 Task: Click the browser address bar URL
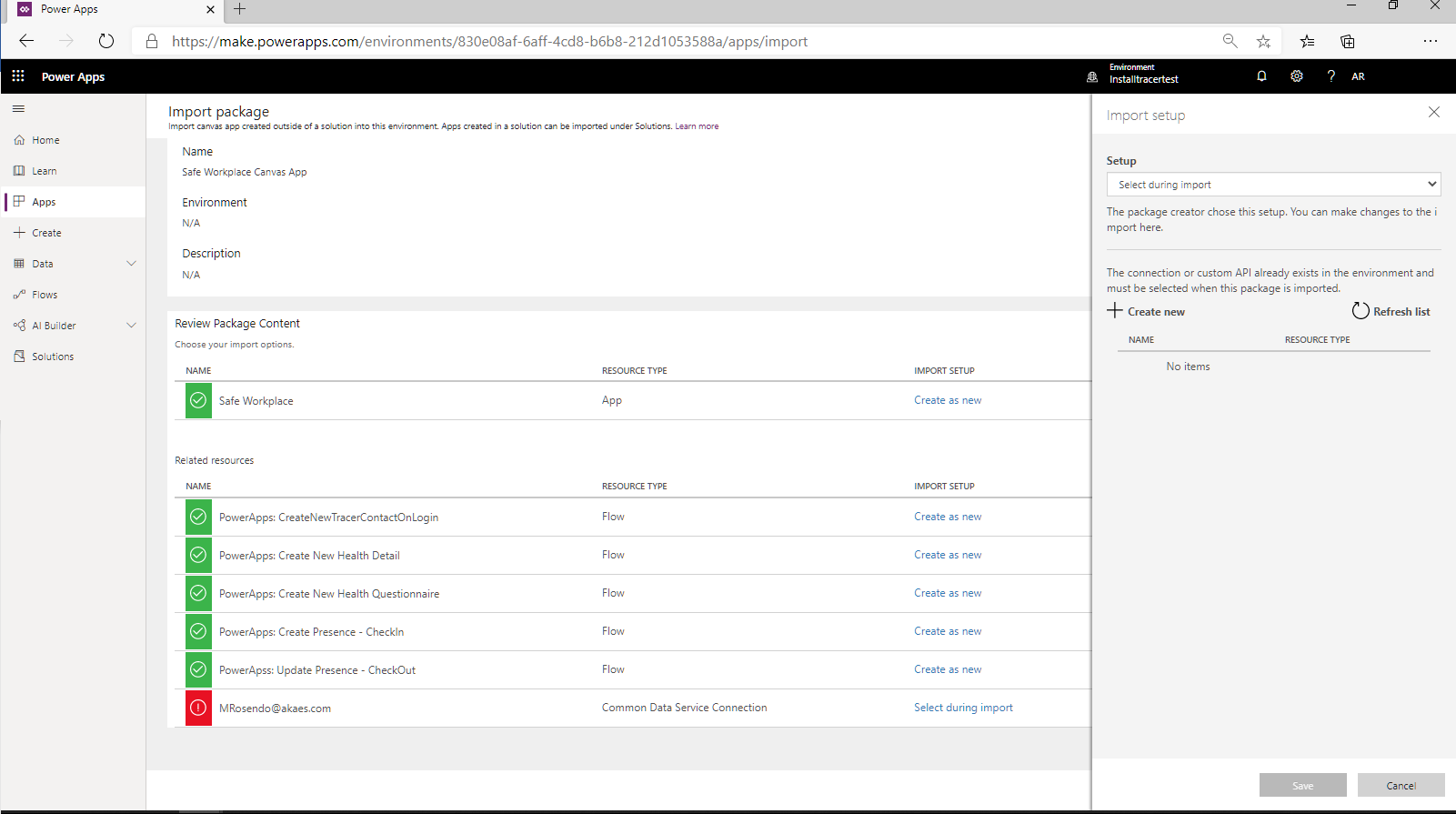click(x=489, y=42)
